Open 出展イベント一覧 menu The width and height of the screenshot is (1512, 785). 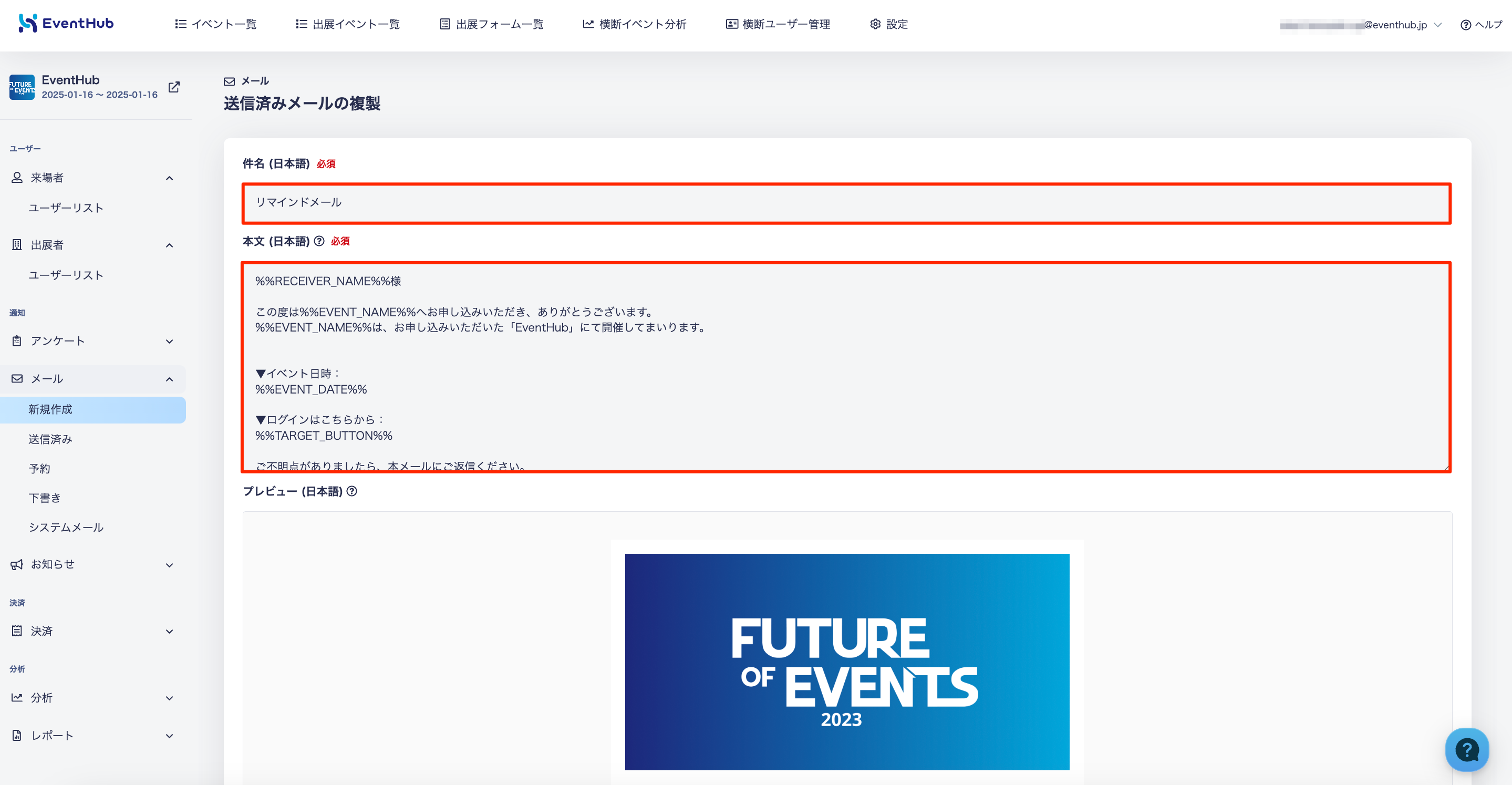coord(347,24)
